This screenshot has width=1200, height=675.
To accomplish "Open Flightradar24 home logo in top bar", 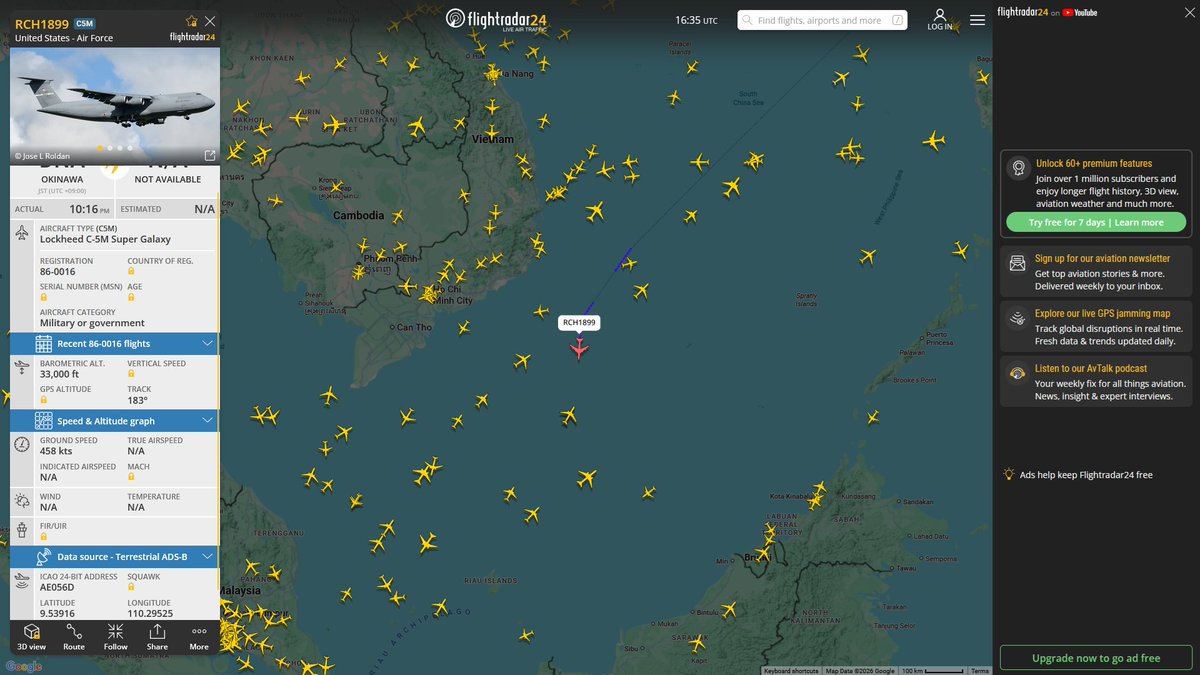I will pos(498,20).
